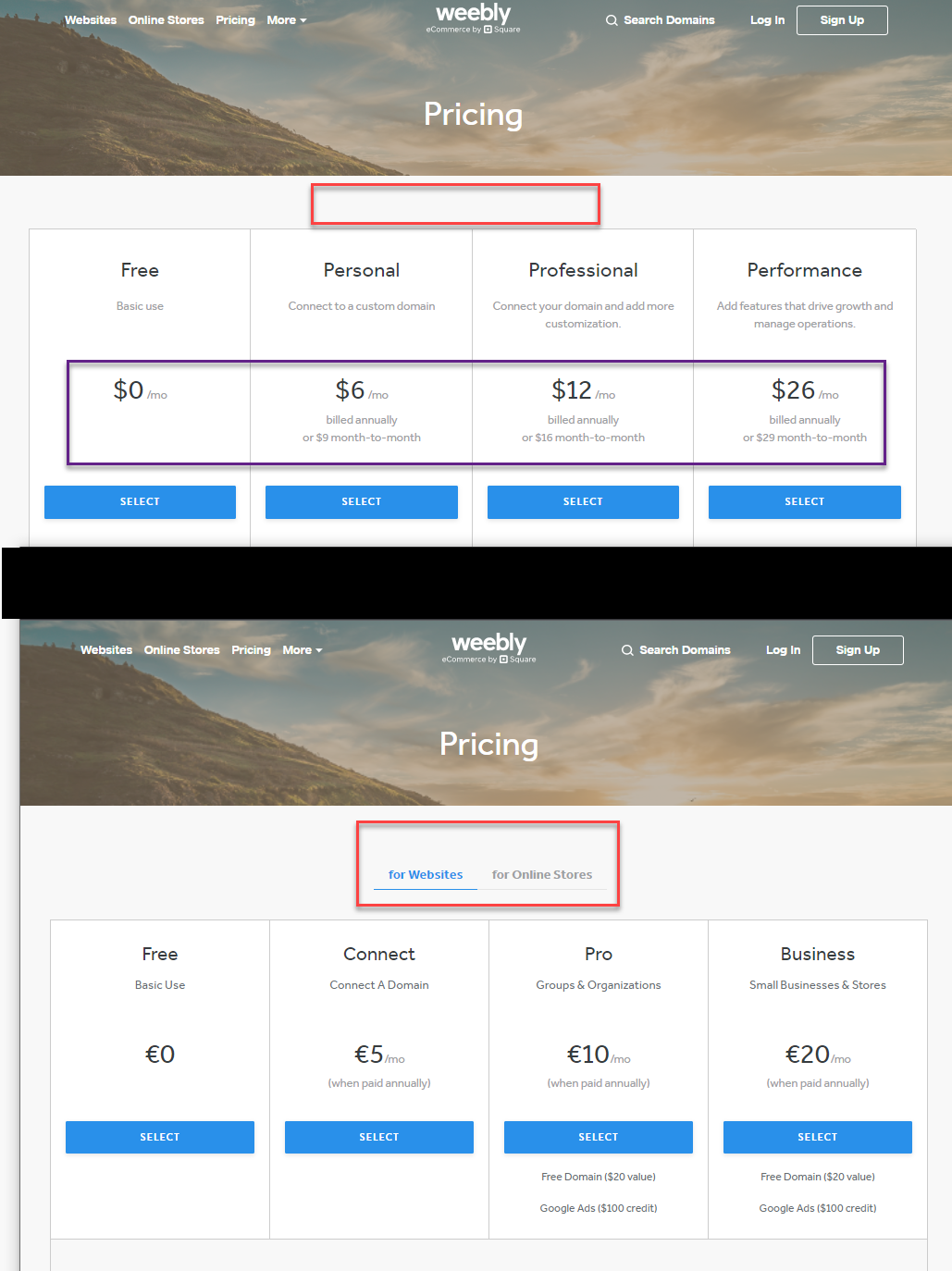Click Sign Up in the lower screenshot
952x1271 pixels.
[858, 650]
